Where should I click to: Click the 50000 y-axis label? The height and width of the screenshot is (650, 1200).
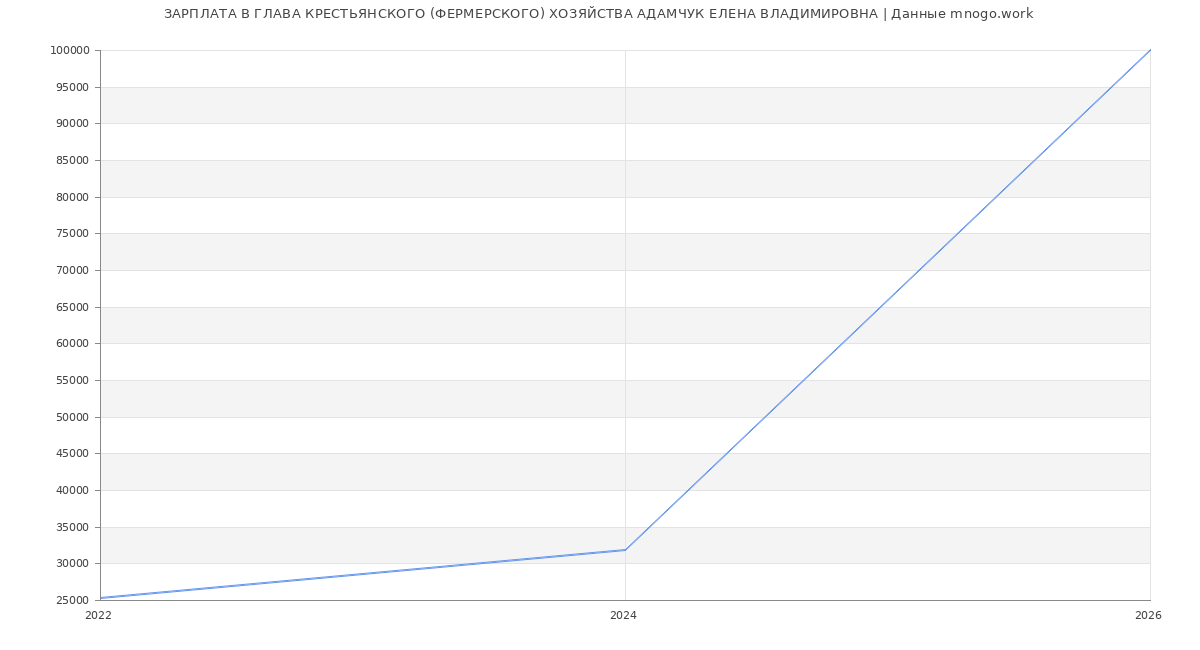point(72,417)
